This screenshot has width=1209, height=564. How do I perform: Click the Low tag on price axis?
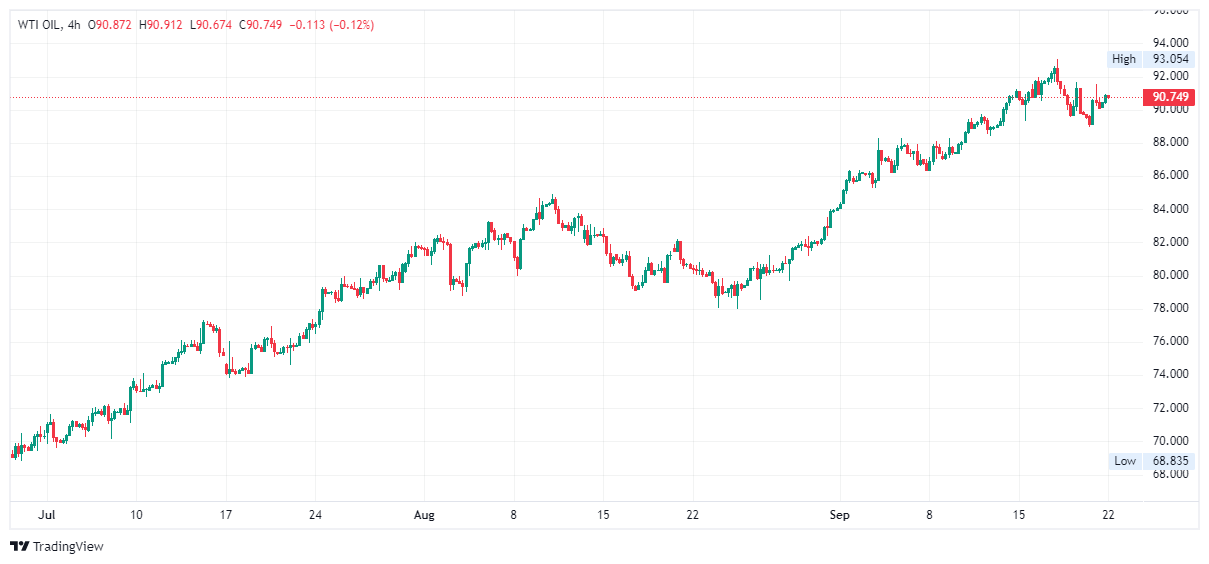1125,461
